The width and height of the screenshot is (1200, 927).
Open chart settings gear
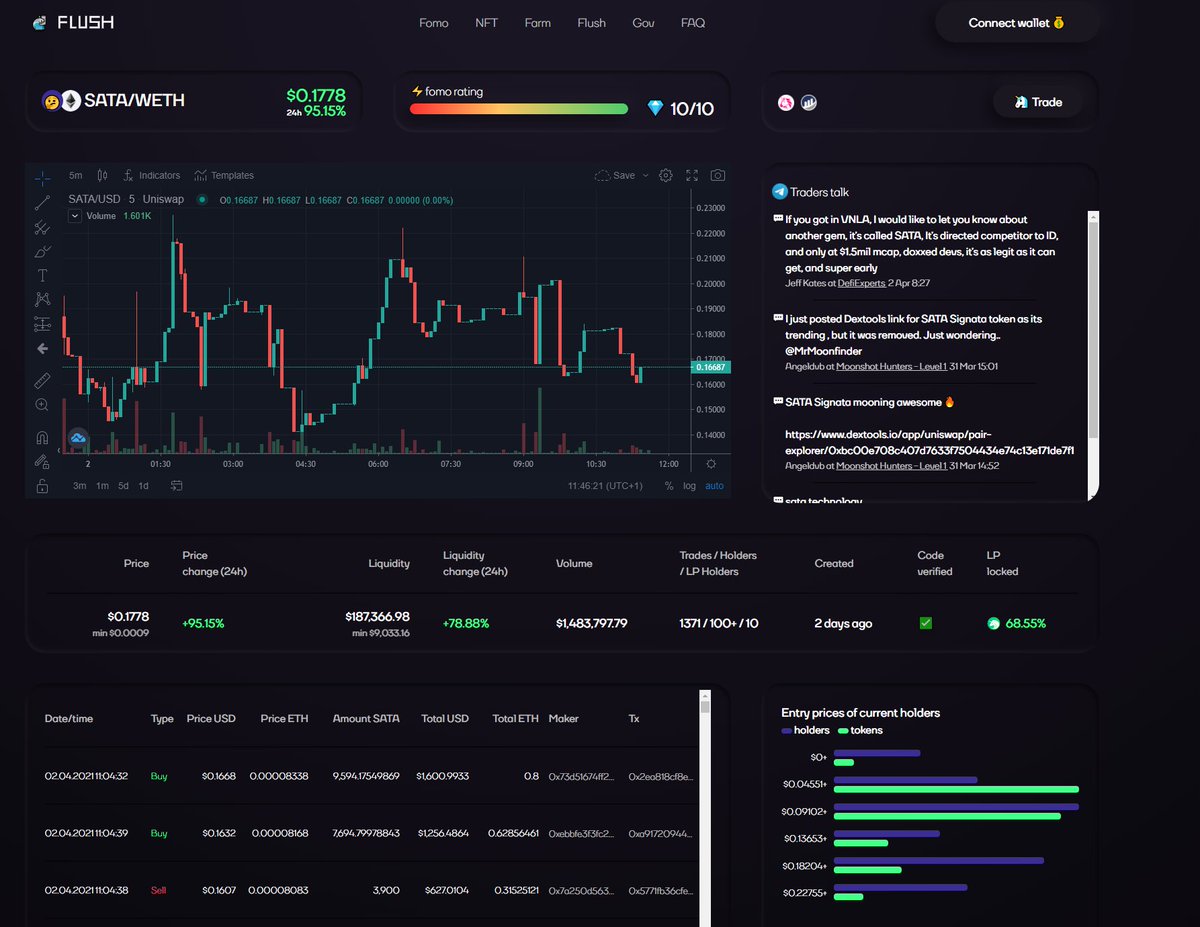(x=666, y=175)
